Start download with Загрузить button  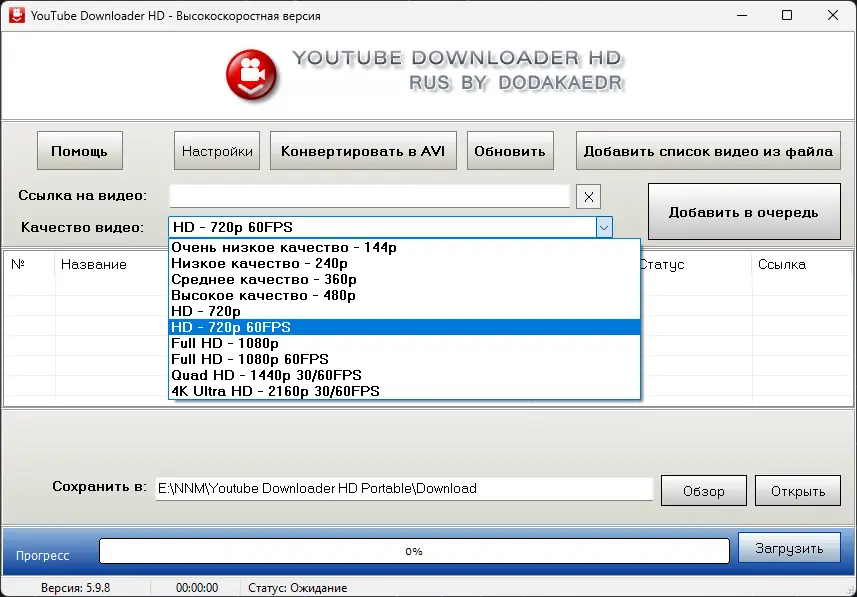tap(789, 547)
